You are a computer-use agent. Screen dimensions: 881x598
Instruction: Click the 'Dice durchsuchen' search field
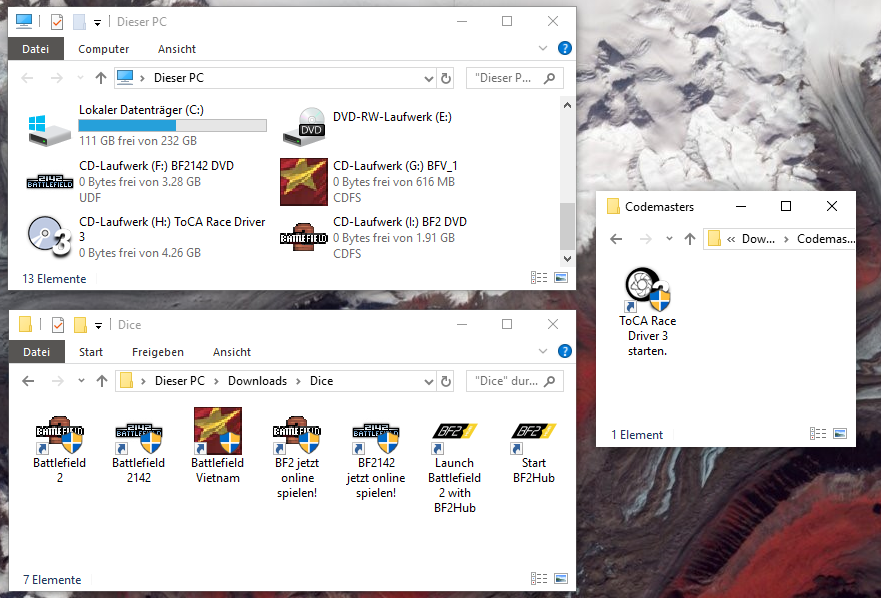515,381
